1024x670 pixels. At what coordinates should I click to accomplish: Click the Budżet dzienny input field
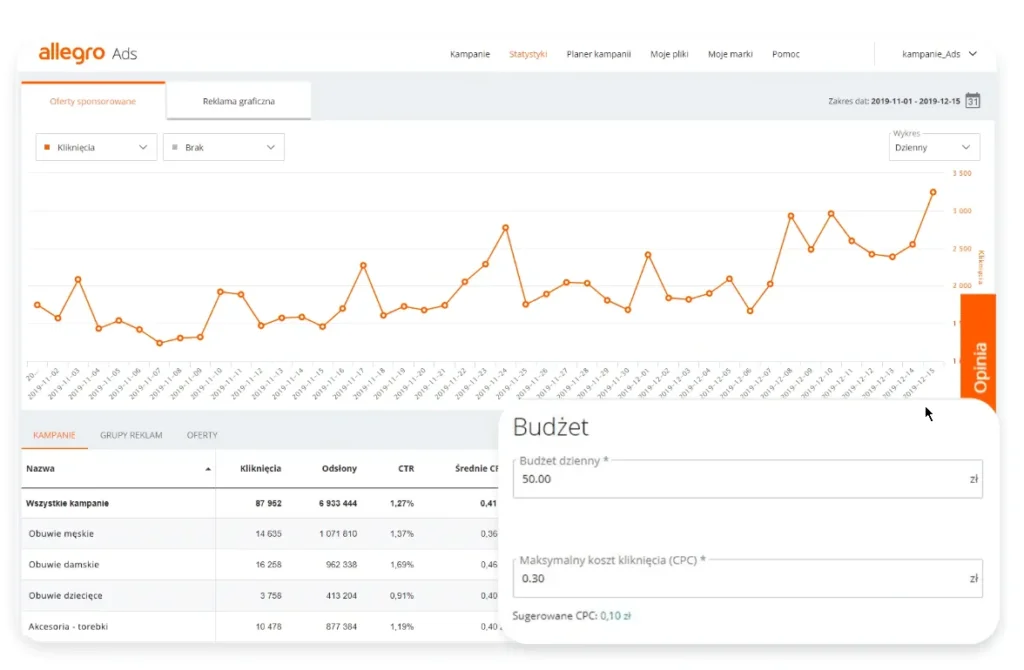pos(740,479)
